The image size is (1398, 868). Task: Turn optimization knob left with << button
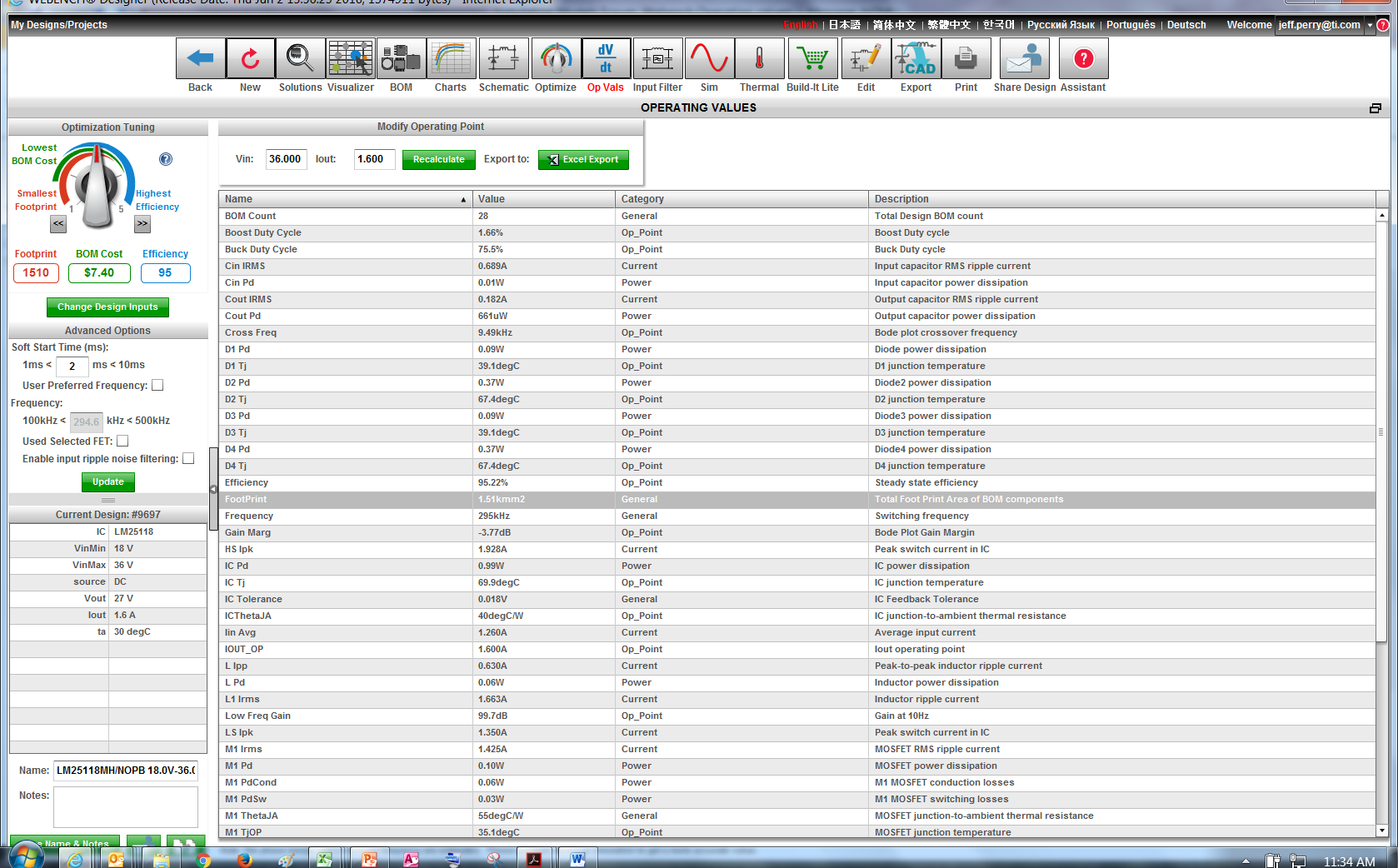click(x=58, y=223)
